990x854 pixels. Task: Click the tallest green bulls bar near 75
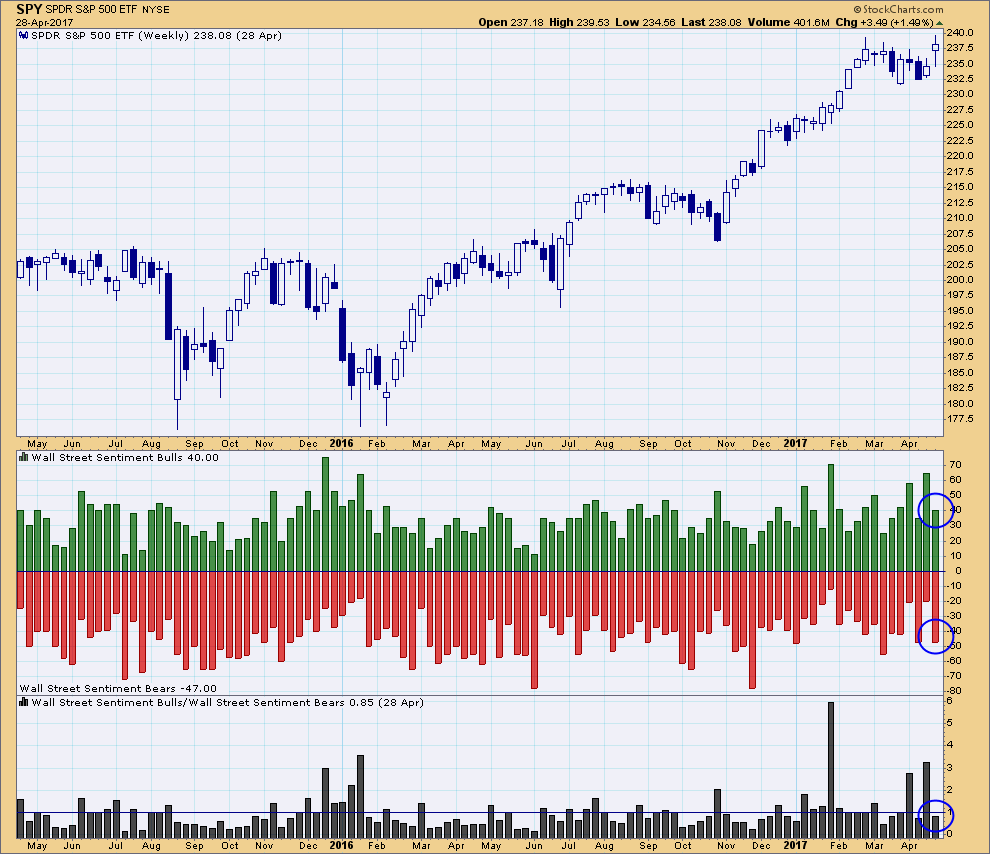click(326, 514)
